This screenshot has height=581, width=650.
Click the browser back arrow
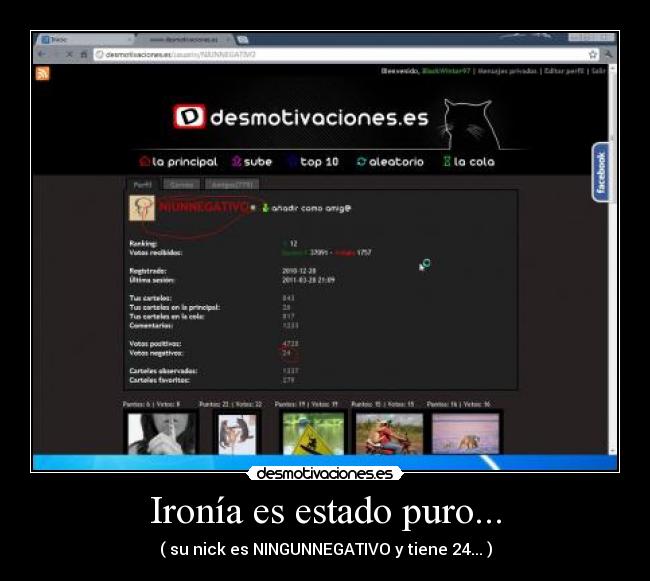[x=42, y=54]
